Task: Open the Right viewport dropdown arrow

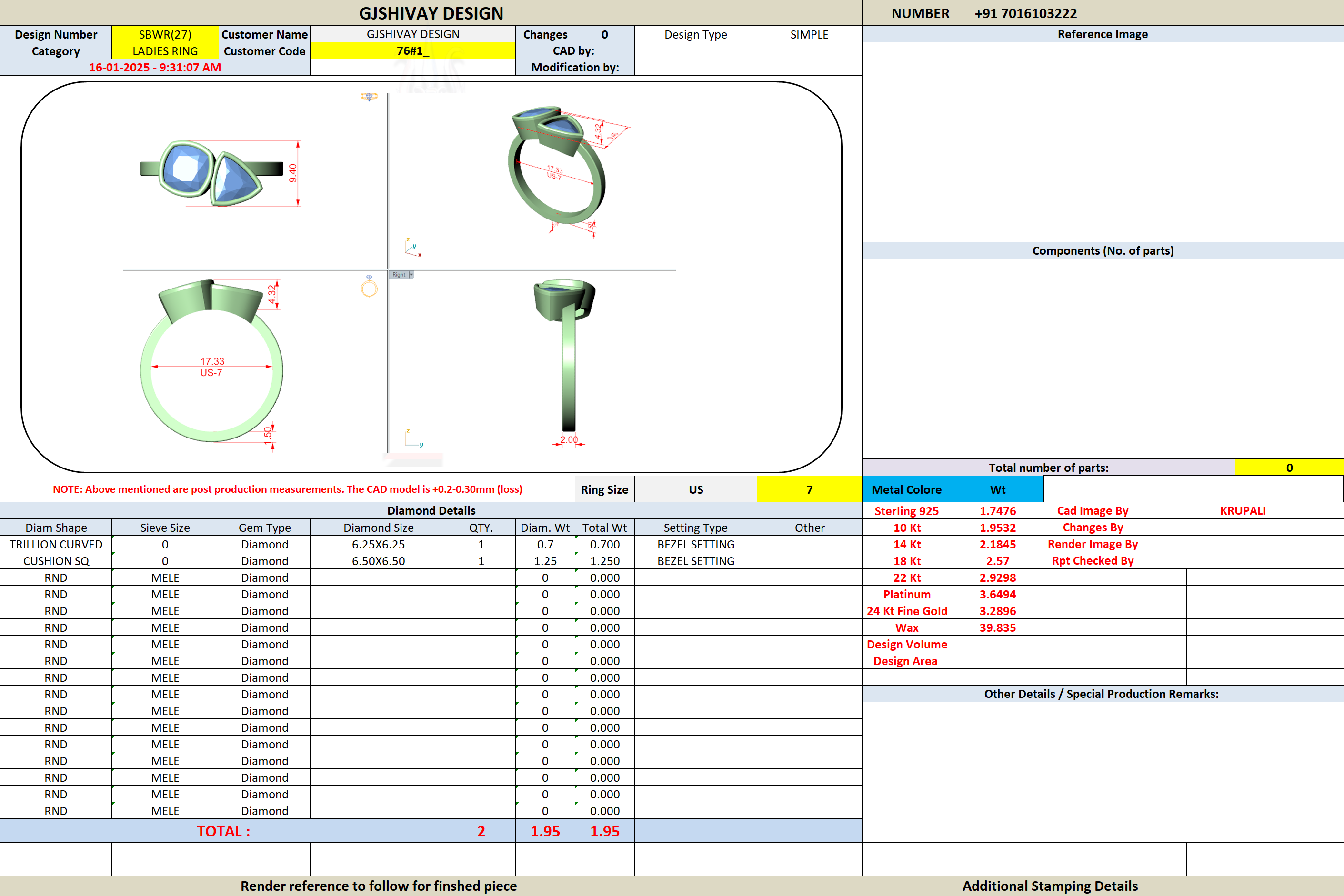Action: (411, 275)
